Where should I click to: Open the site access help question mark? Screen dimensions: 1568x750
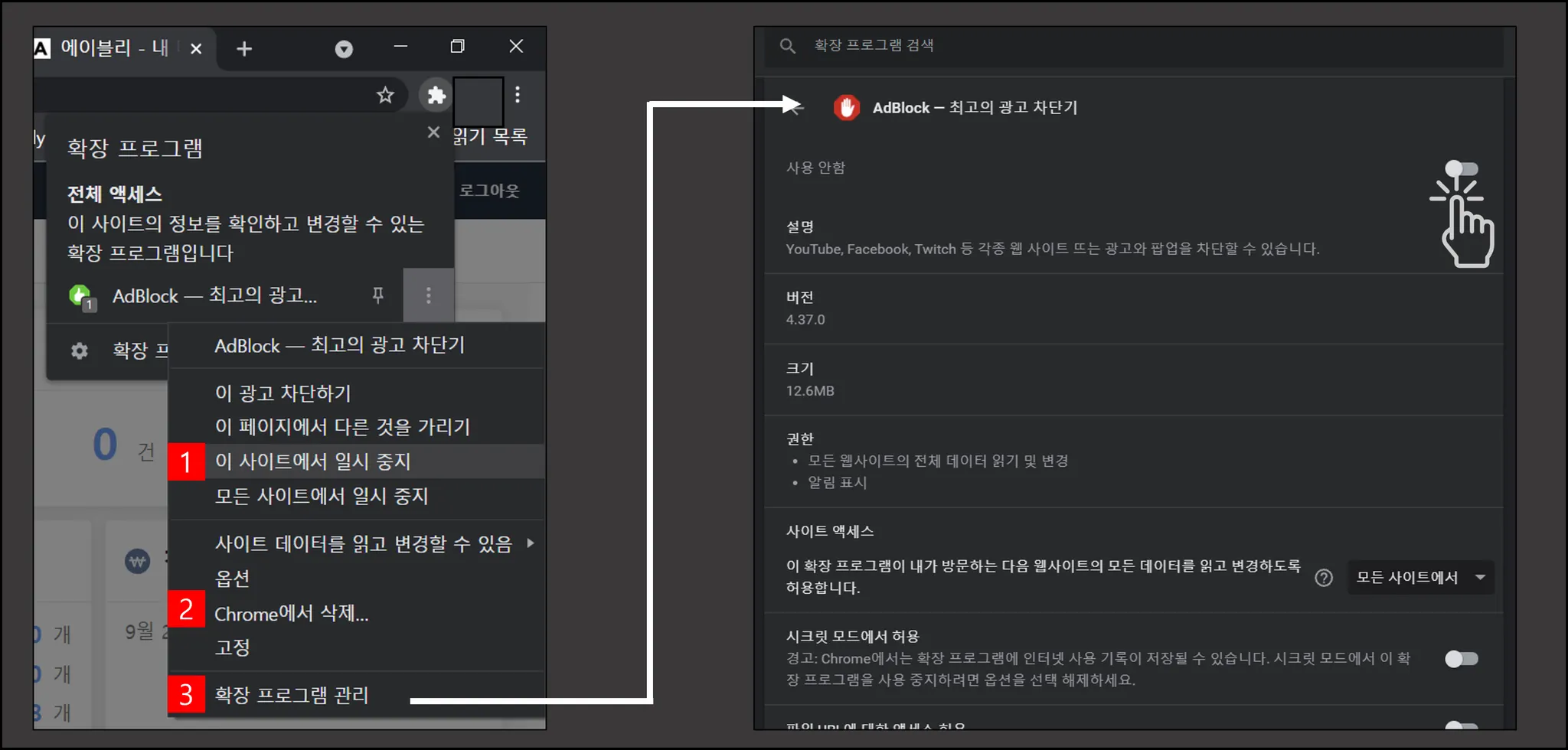pos(1324,578)
